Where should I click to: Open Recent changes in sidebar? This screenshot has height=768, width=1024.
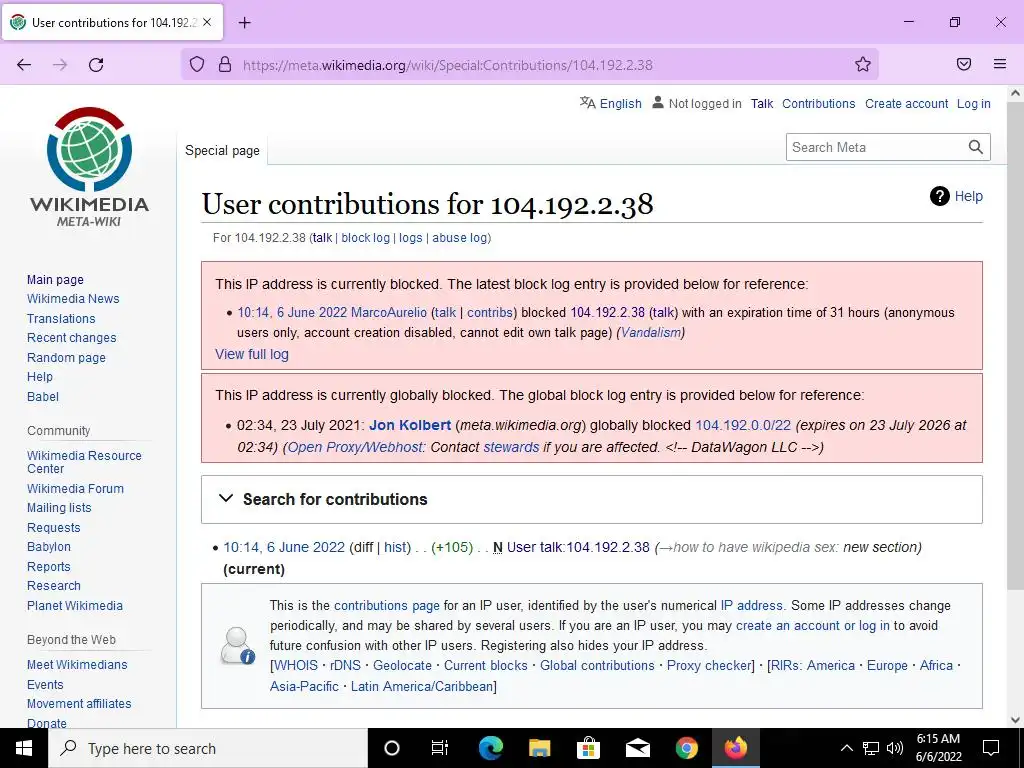pos(71,338)
